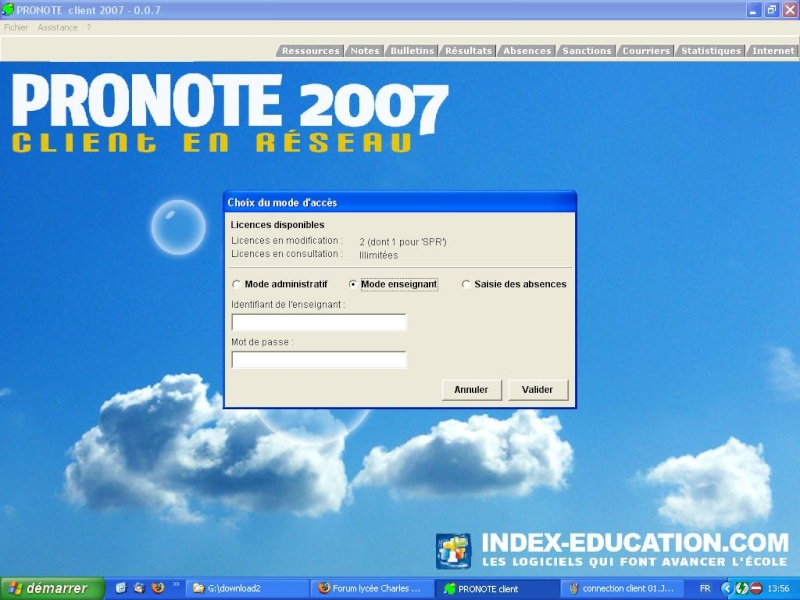Click the Licences disponibles heading
Image resolution: width=800 pixels, height=600 pixels.
278,224
